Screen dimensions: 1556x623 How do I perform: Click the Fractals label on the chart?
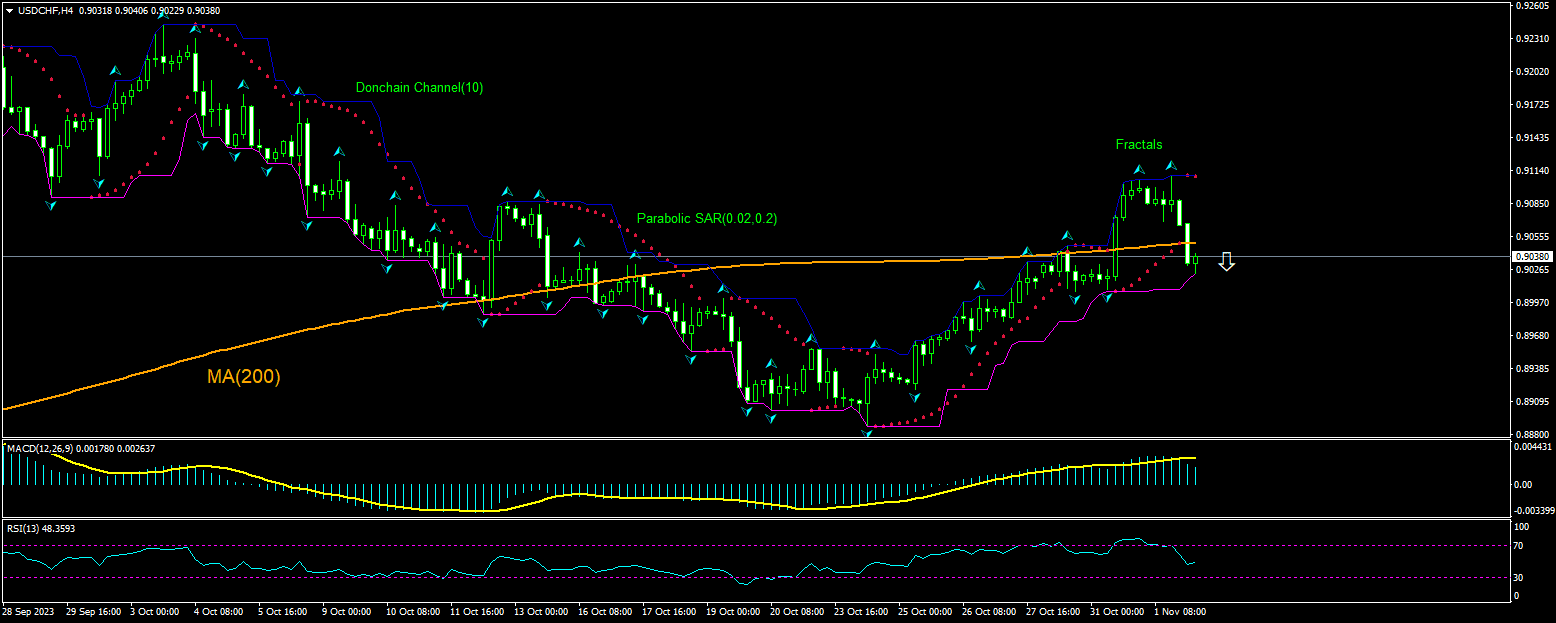coord(1139,144)
